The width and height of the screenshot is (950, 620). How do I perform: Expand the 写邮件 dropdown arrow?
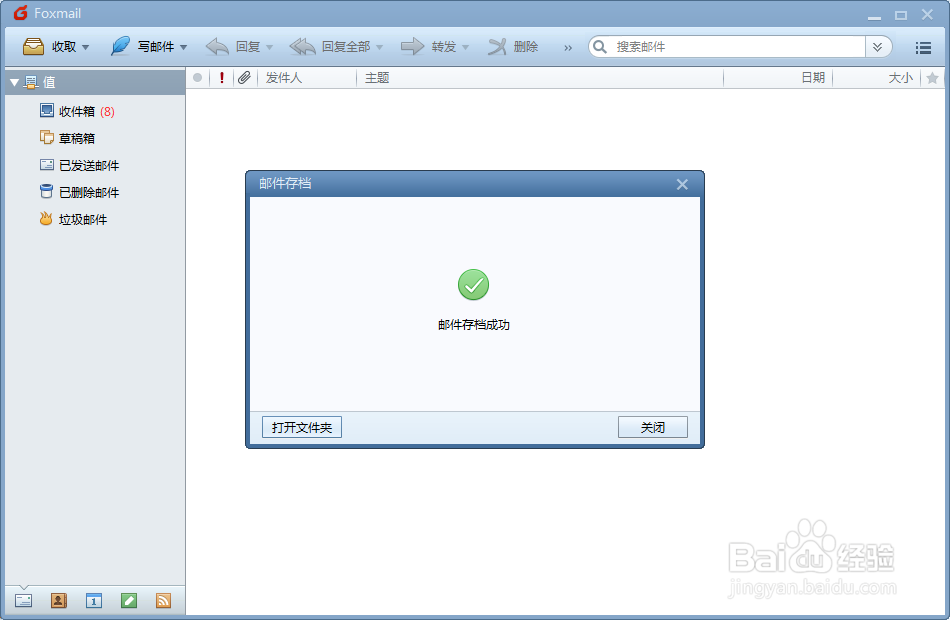[x=184, y=47]
